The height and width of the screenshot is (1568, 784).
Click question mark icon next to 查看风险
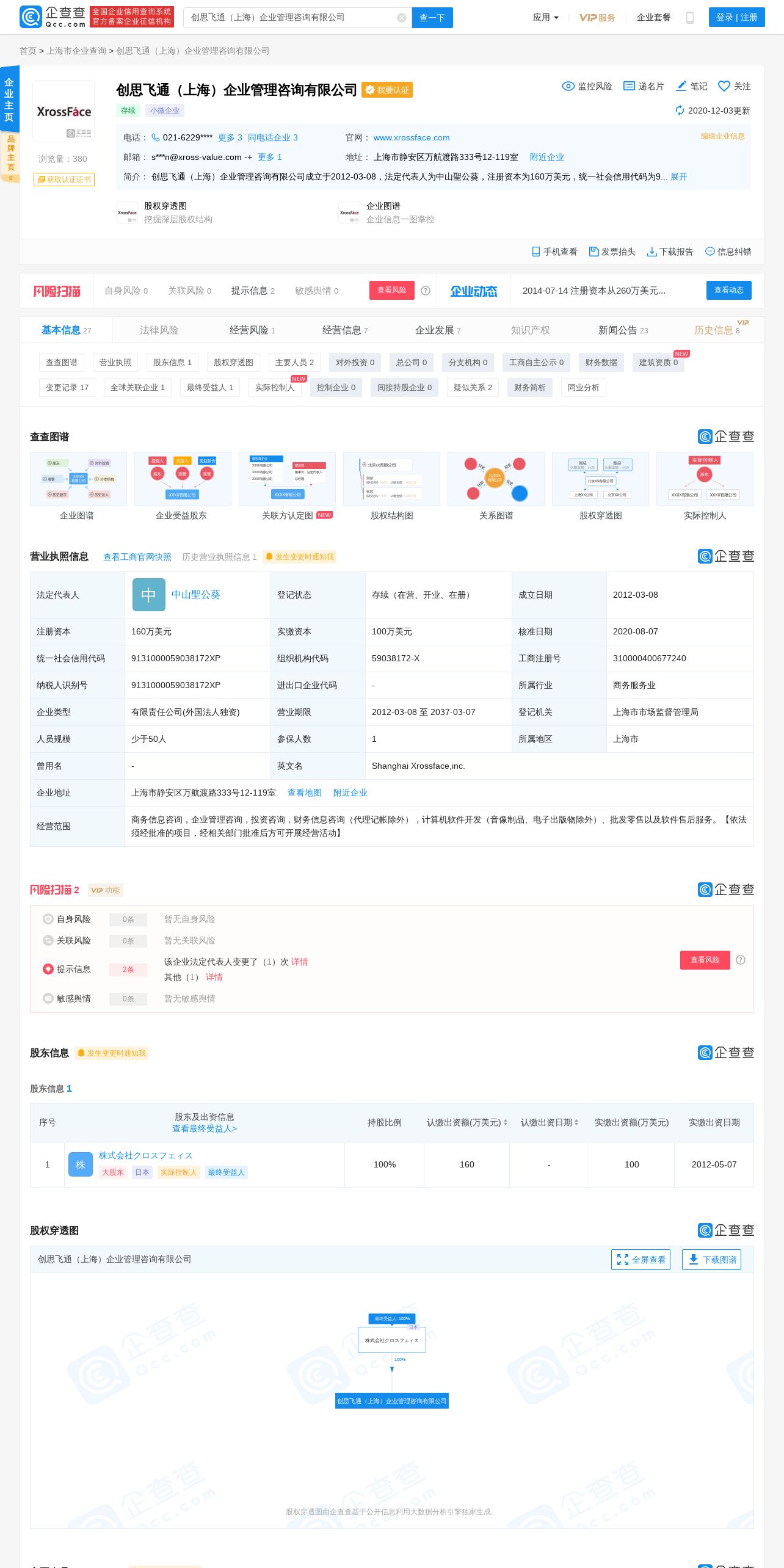(426, 291)
